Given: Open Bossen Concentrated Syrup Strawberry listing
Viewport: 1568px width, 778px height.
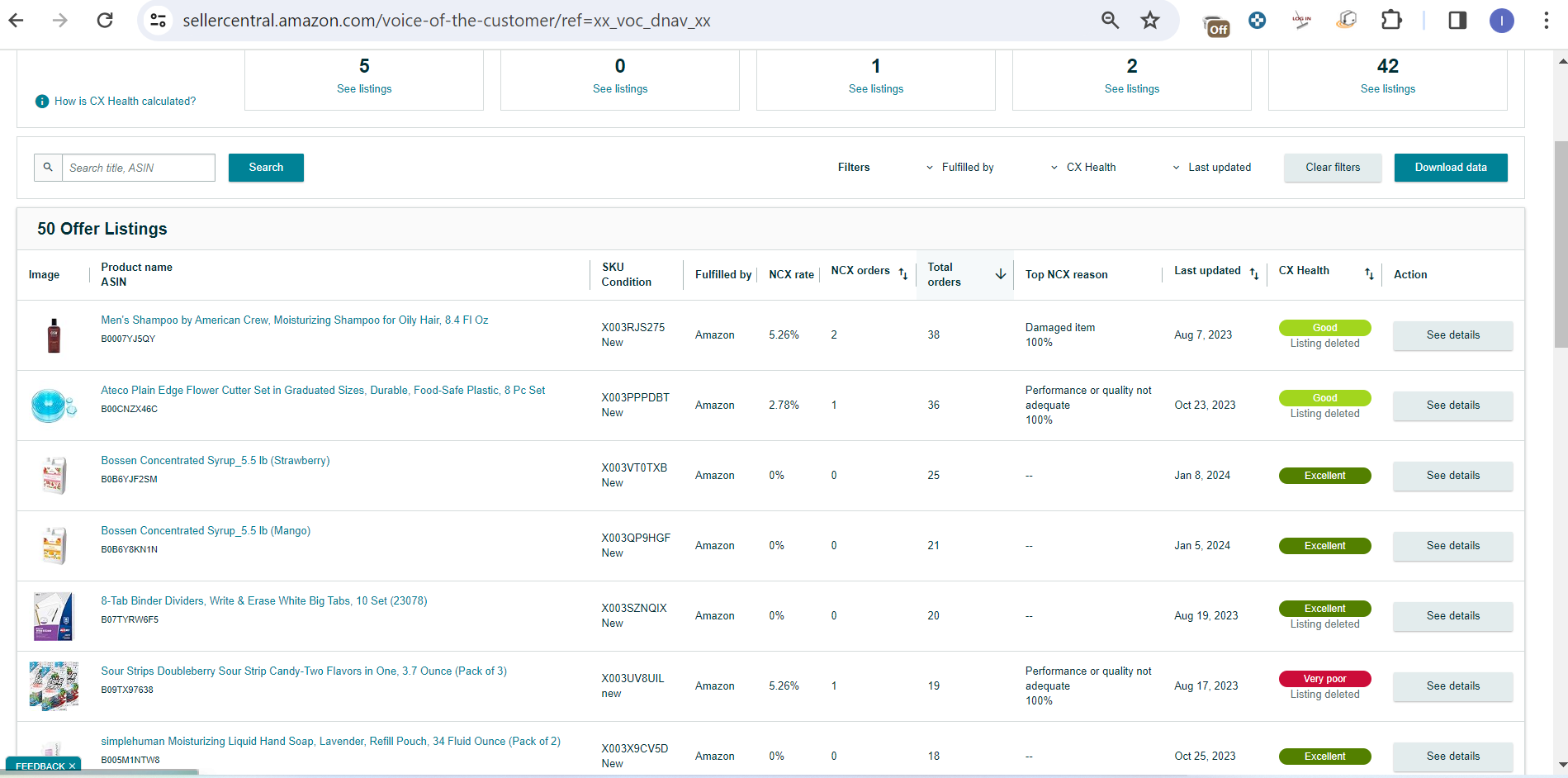Looking at the screenshot, I should 216,461.
